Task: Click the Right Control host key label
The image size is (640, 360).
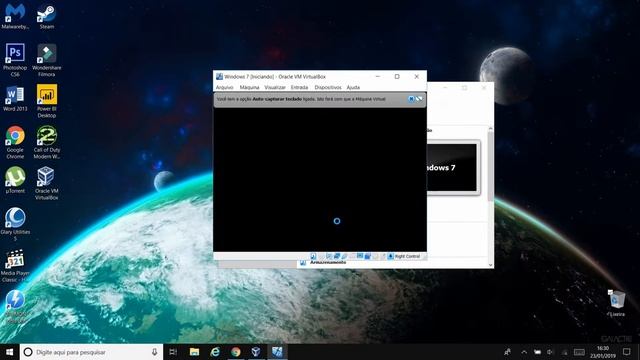Action: coord(407,256)
